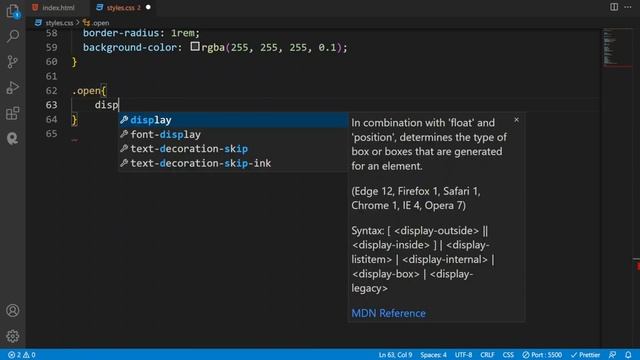
Task: Click the Split Editor icon
Action: click(x=614, y=7)
